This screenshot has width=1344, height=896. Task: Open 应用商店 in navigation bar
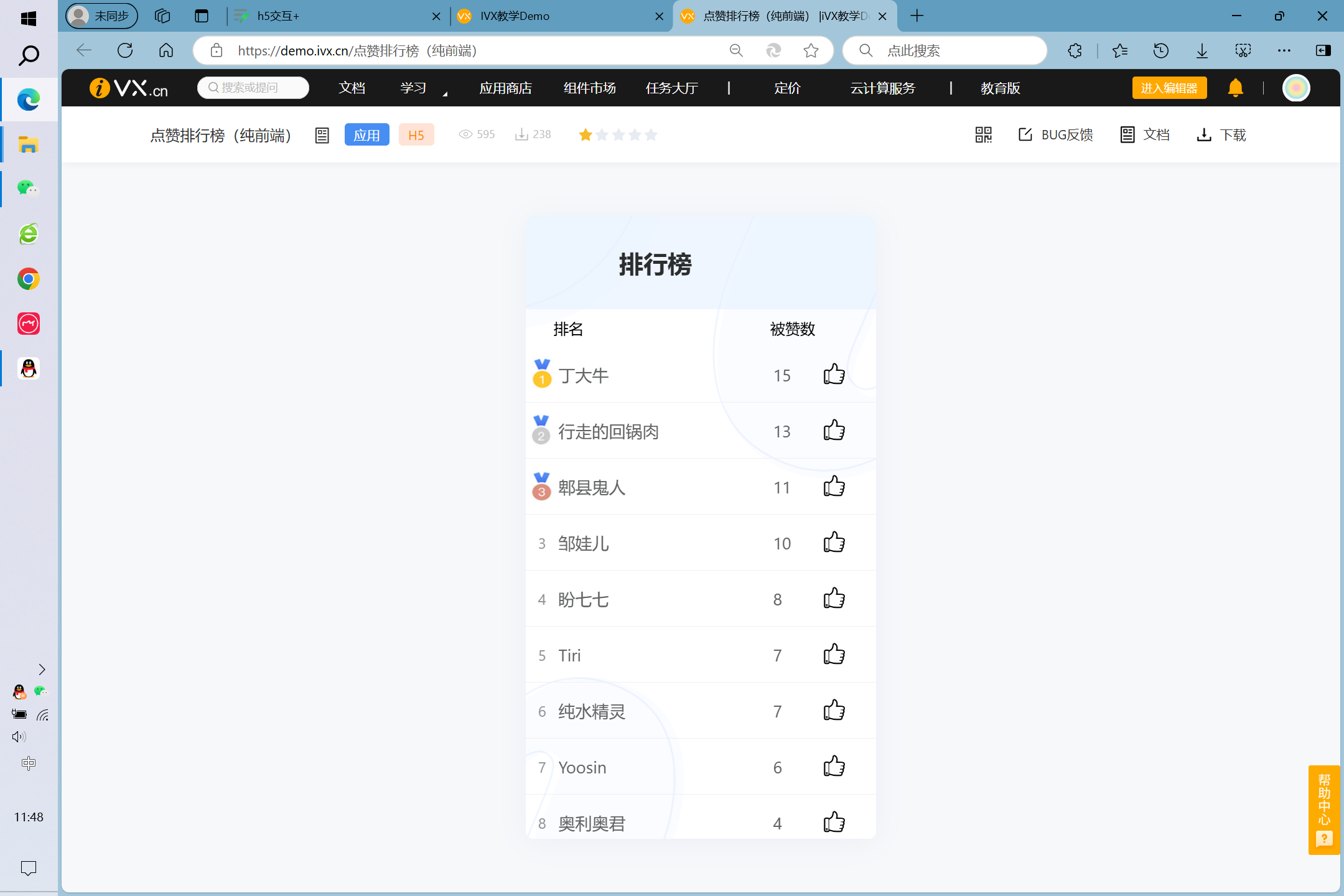point(505,88)
